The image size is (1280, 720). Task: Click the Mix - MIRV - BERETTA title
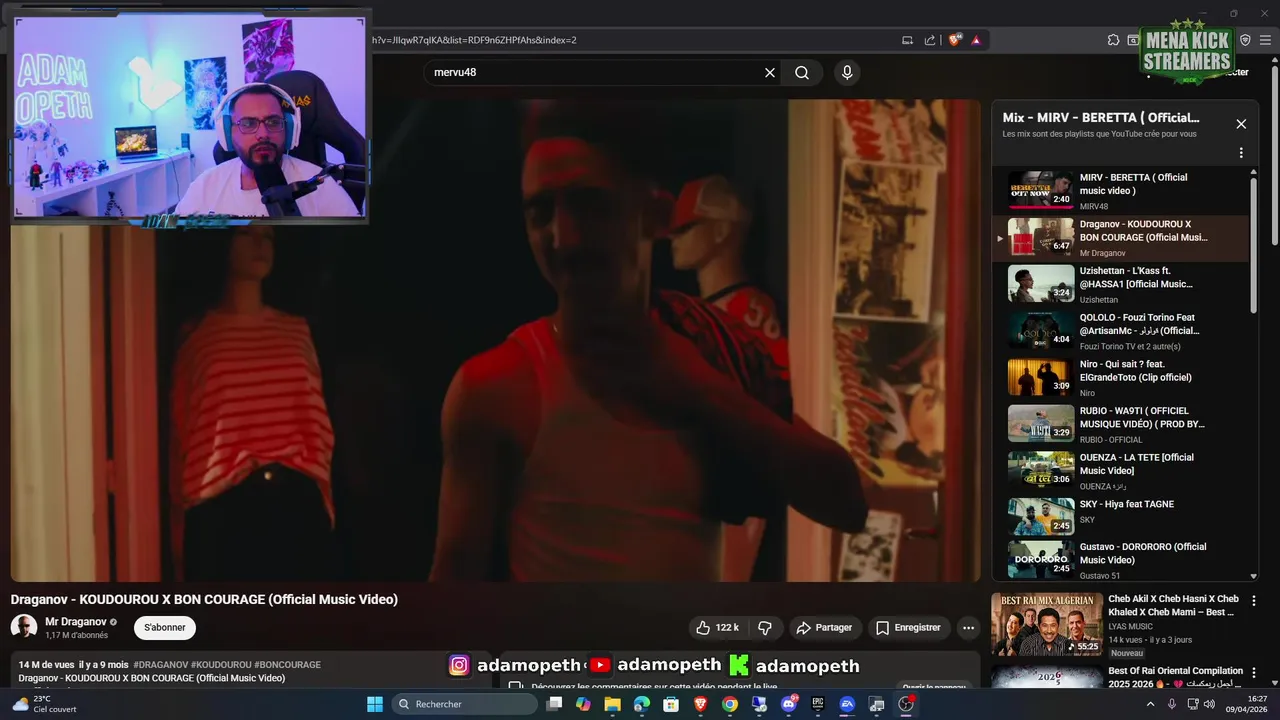coord(1101,118)
